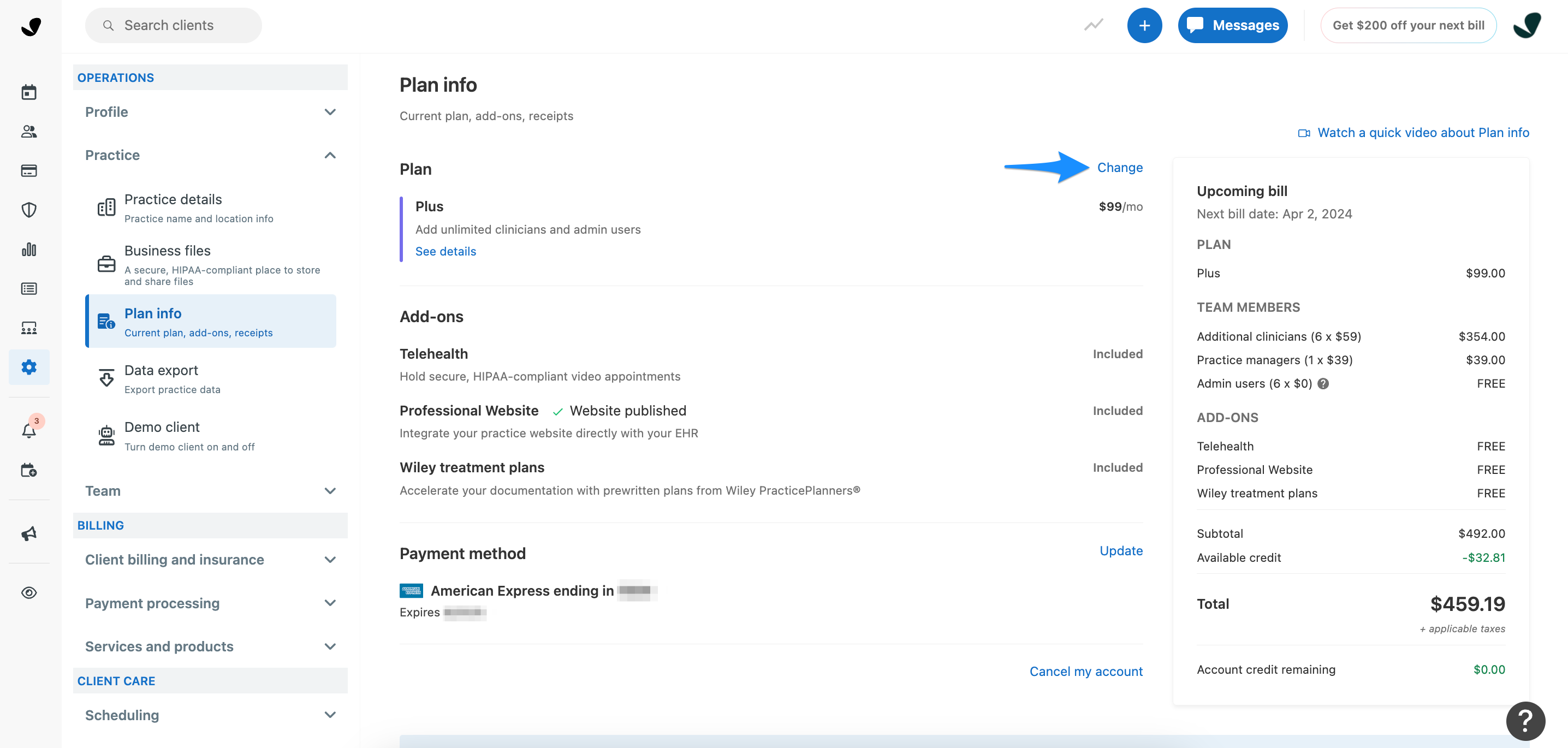Open notifications via the bell icon
The image size is (1568, 748).
[28, 430]
